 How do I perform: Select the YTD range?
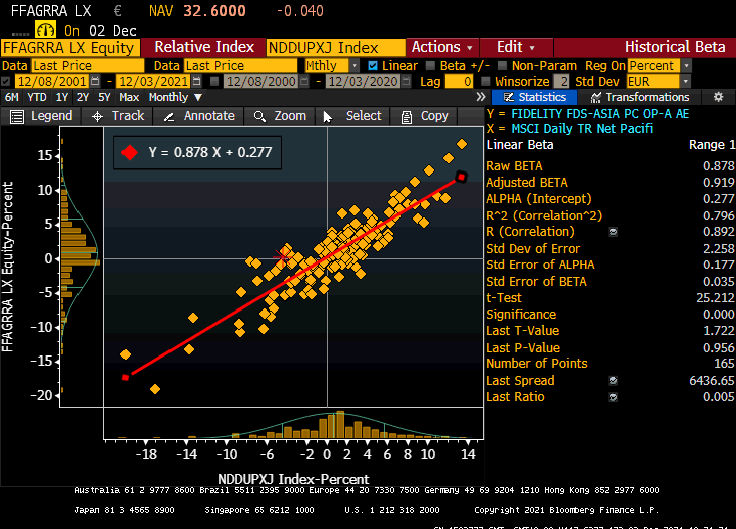point(37,97)
